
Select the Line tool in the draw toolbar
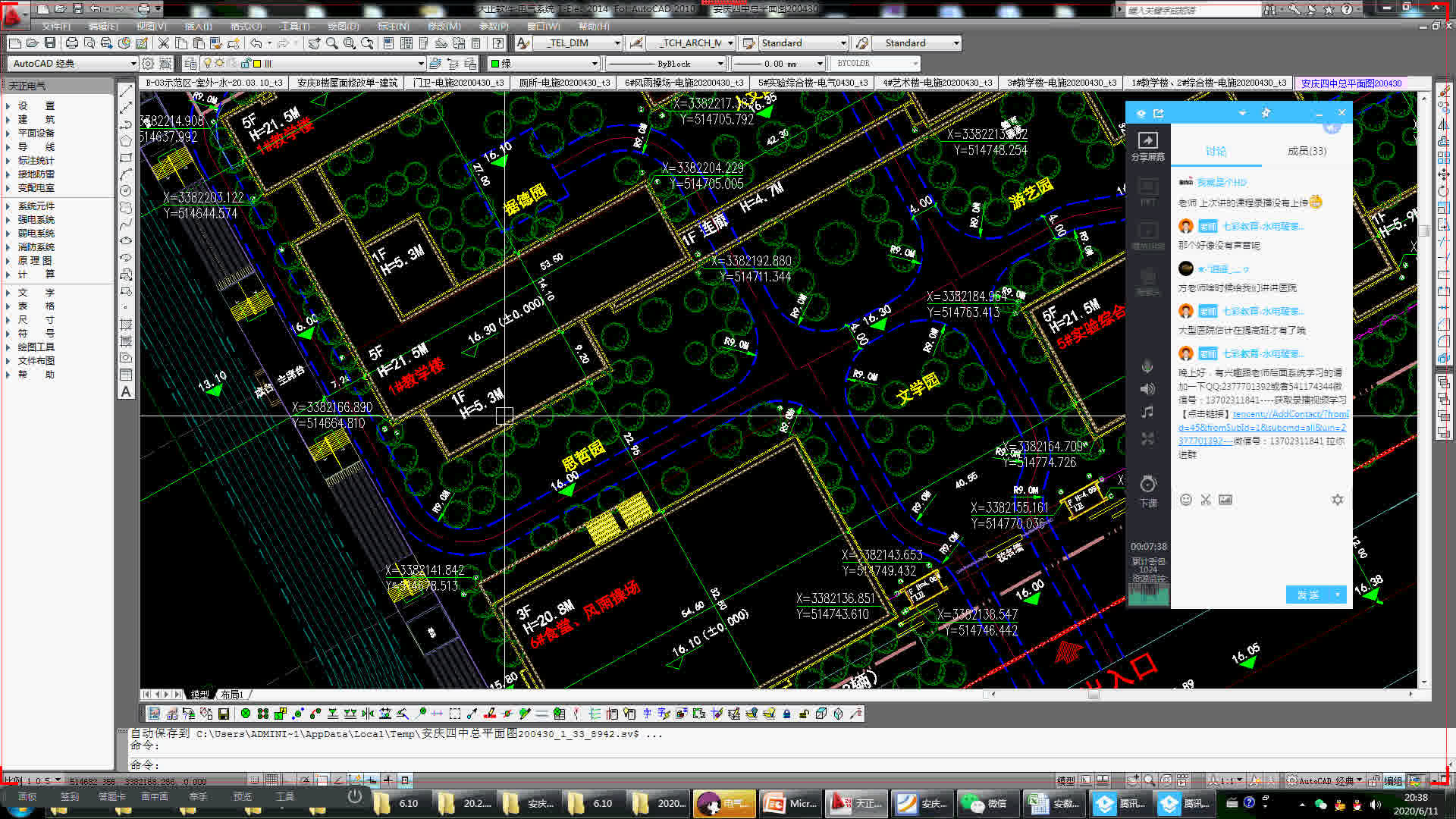coord(126,90)
